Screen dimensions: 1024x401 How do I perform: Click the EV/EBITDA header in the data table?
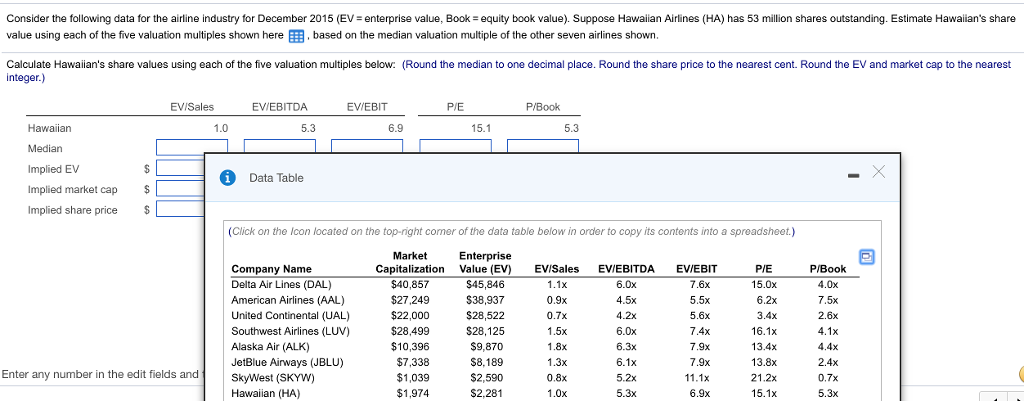(626, 269)
